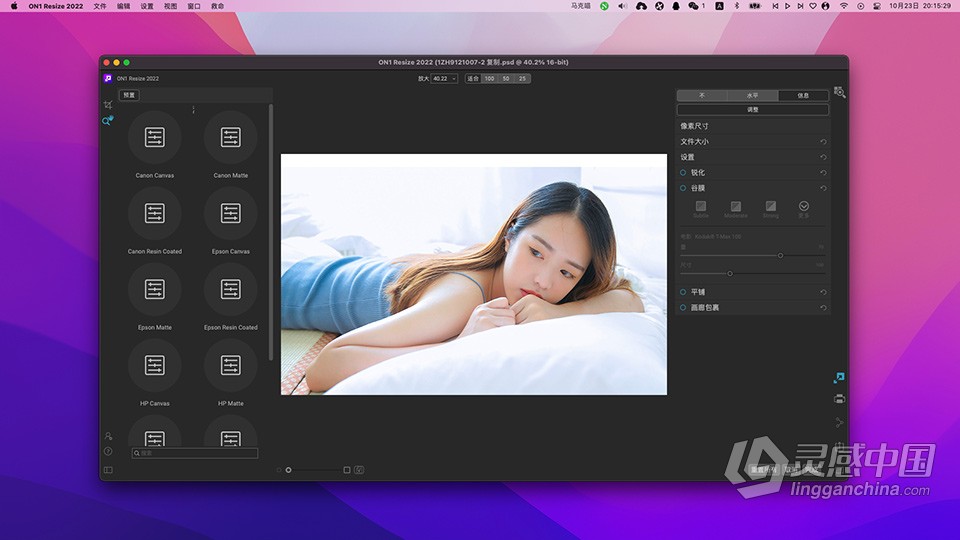Reset the 画廊包裹 pane
The image size is (960, 540).
[x=823, y=308]
